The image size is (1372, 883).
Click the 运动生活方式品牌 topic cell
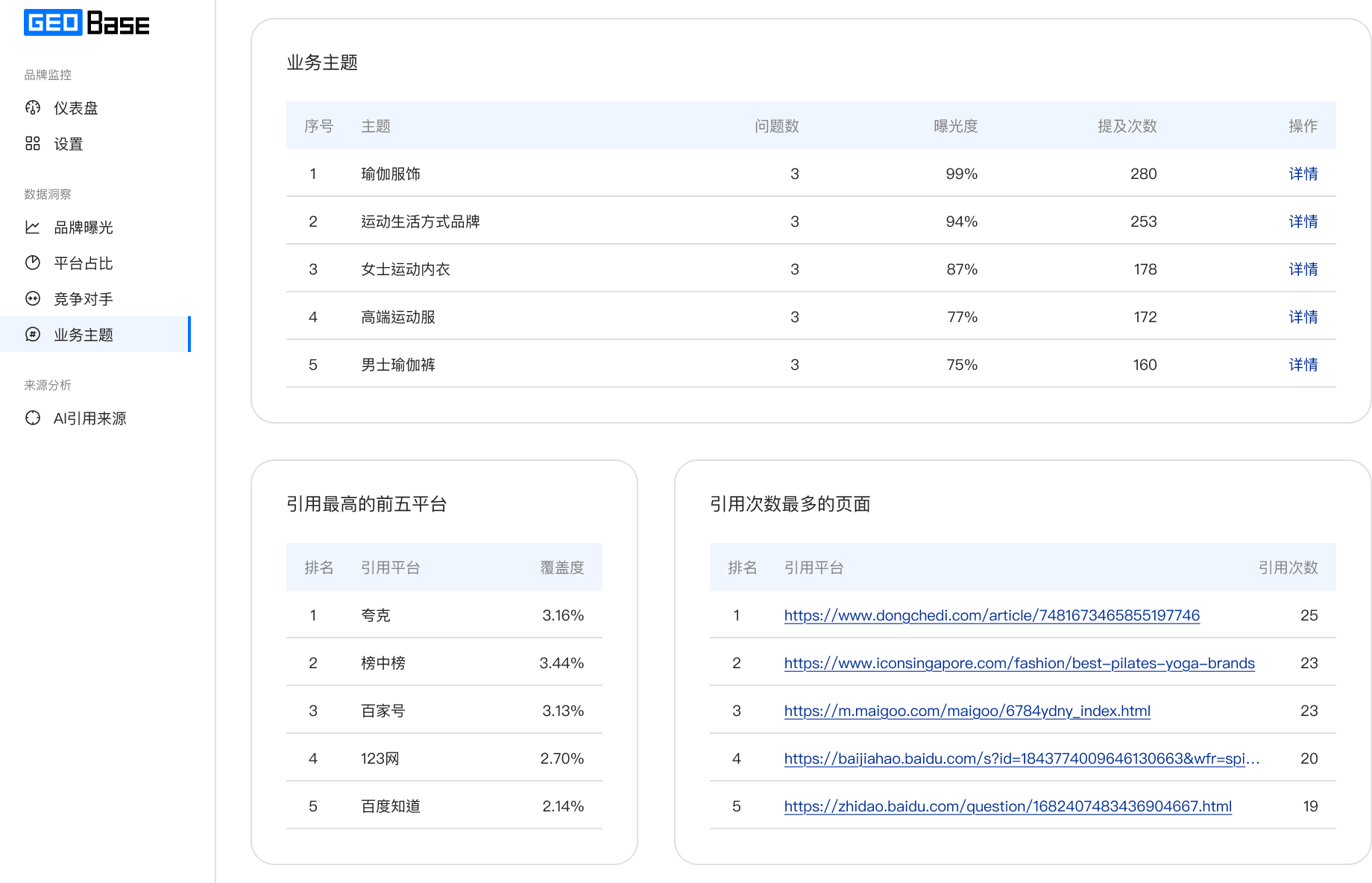pyautogui.click(x=421, y=221)
